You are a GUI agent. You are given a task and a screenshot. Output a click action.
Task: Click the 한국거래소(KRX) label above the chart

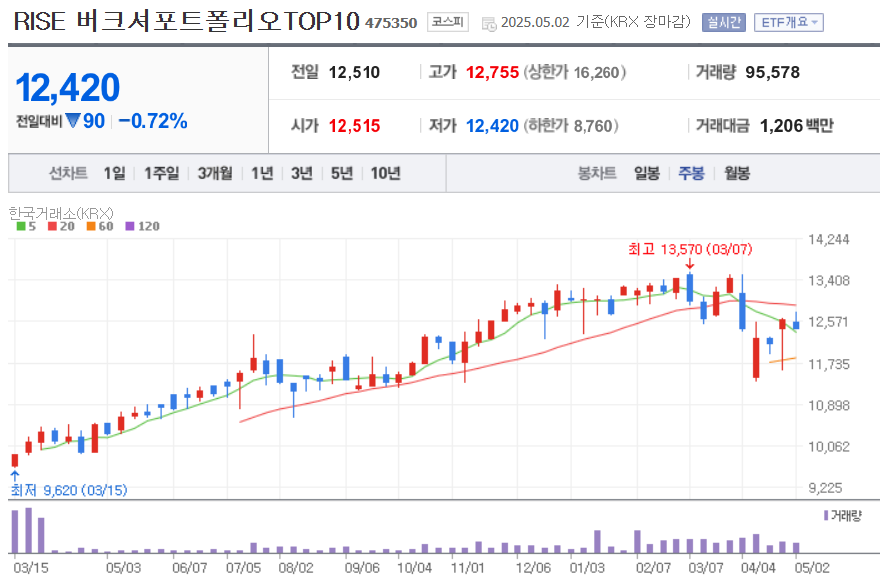[61, 213]
